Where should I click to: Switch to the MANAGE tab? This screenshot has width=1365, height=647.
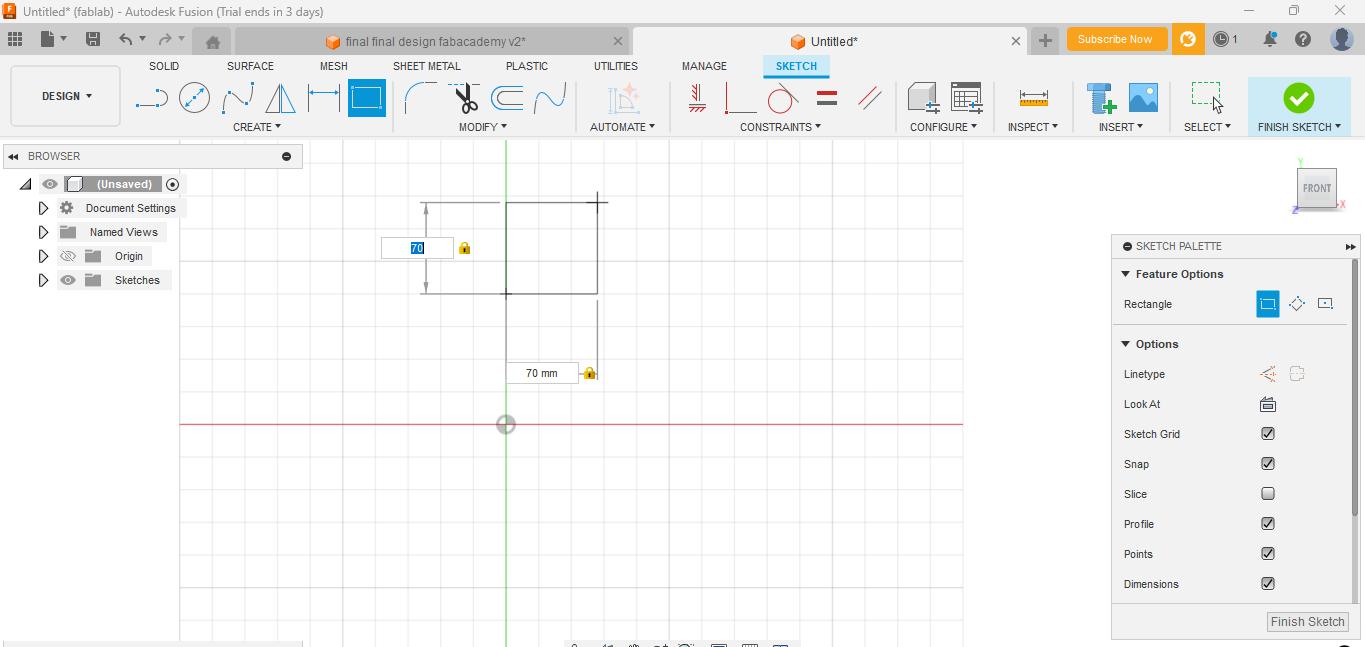(x=704, y=66)
